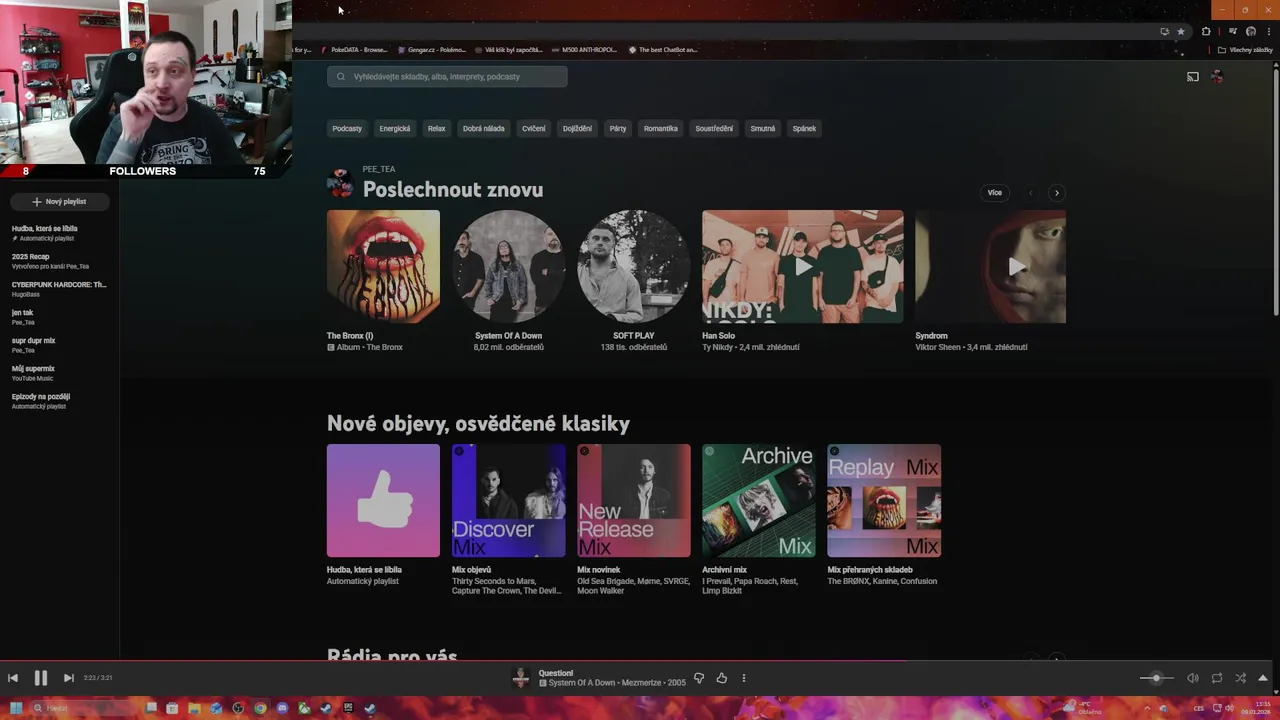Adjust the volume slider in the player bar
This screenshot has width=1280, height=720.
tap(1157, 678)
